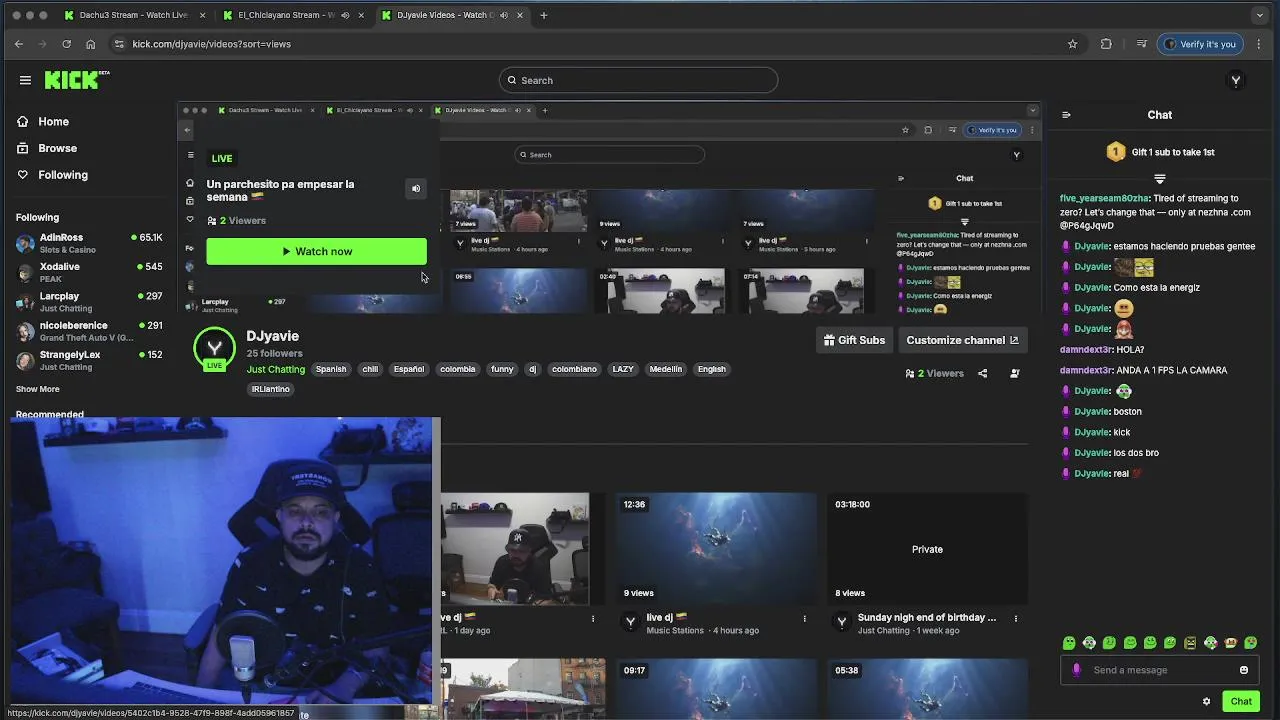
Task: Select the colombia tag
Action: 457,369
